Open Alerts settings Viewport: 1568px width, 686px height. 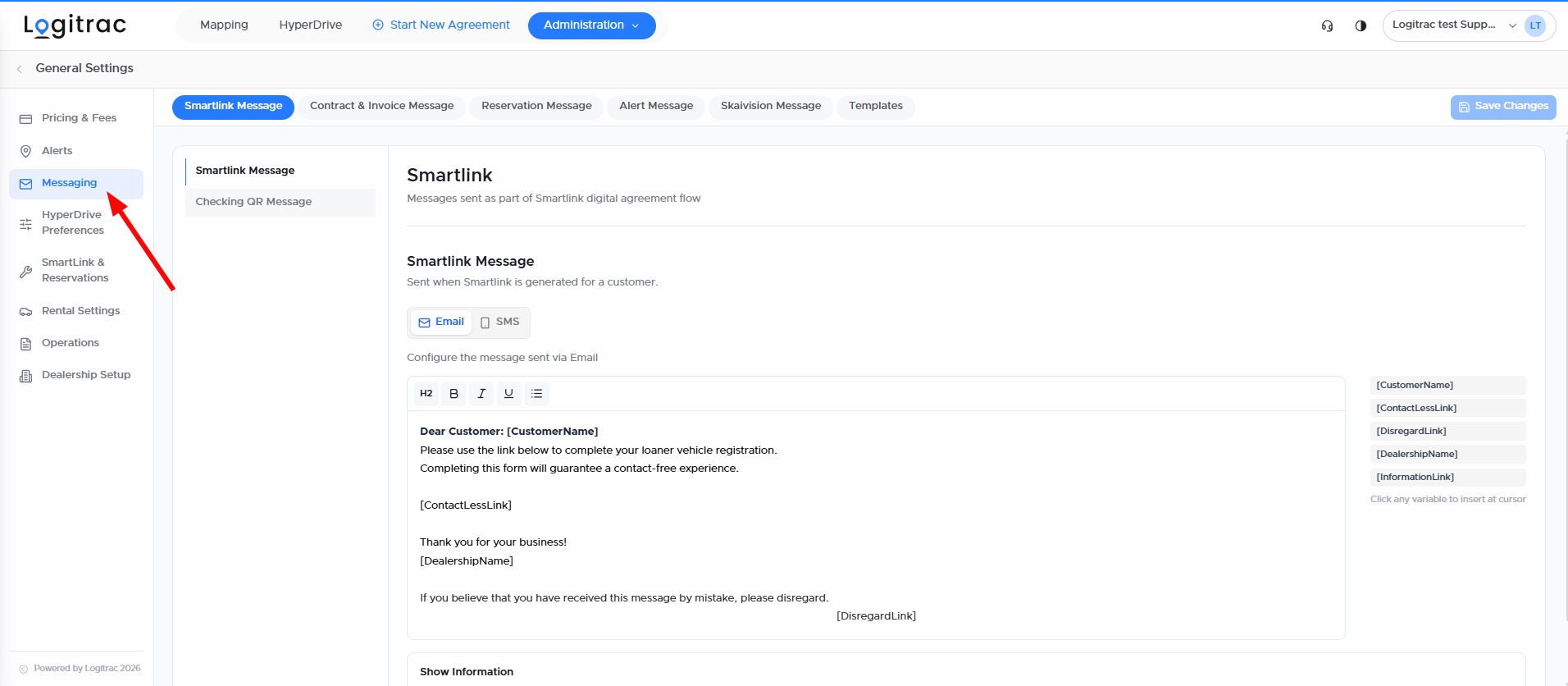(76, 151)
